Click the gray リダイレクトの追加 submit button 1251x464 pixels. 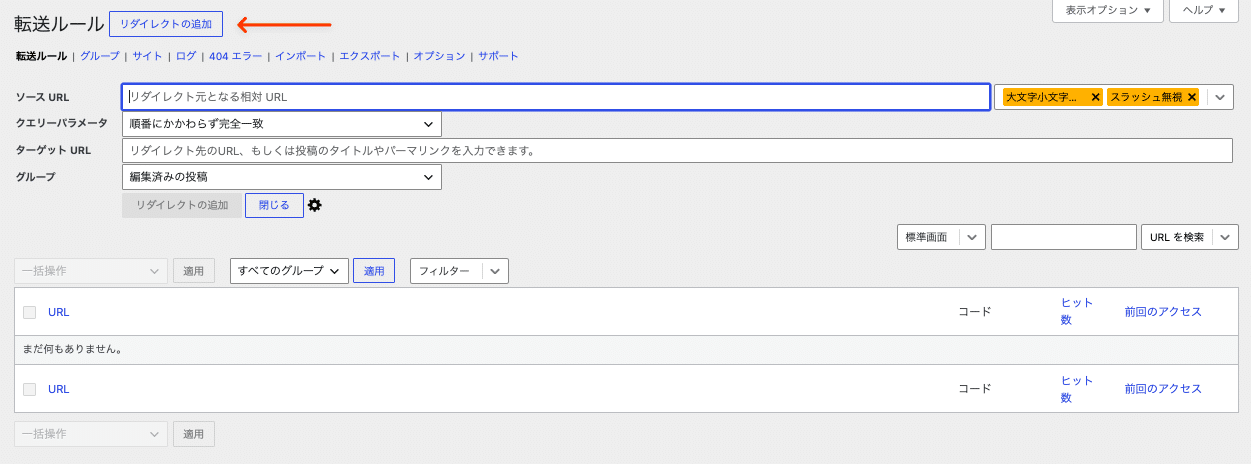coord(182,205)
